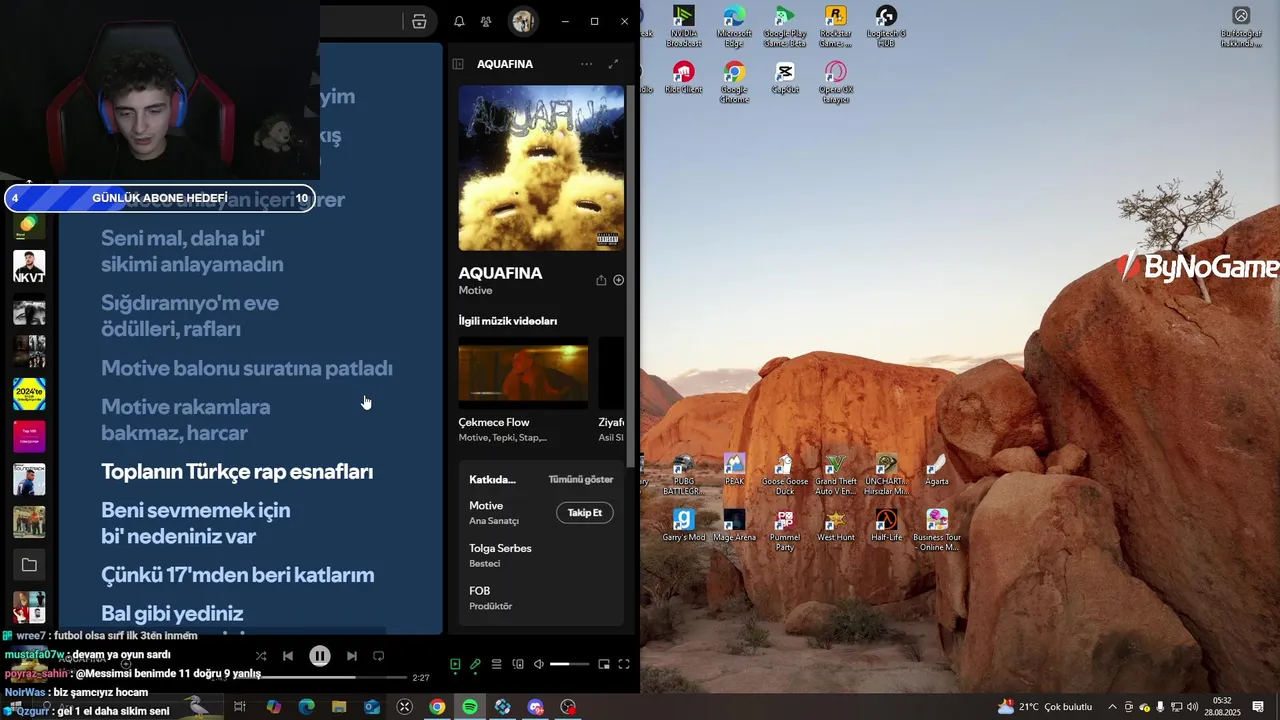Open Google Chrome desktop shortcut
This screenshot has width=1280, height=720.
pos(734,83)
